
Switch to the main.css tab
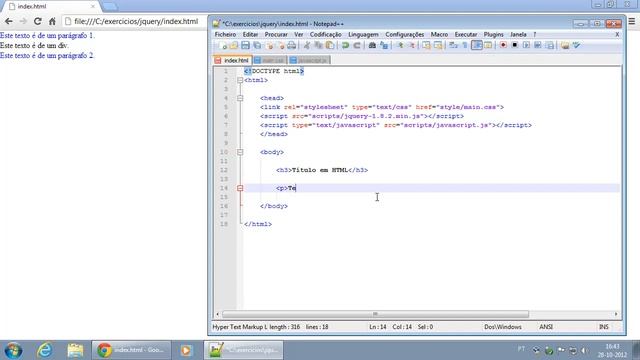click(270, 60)
